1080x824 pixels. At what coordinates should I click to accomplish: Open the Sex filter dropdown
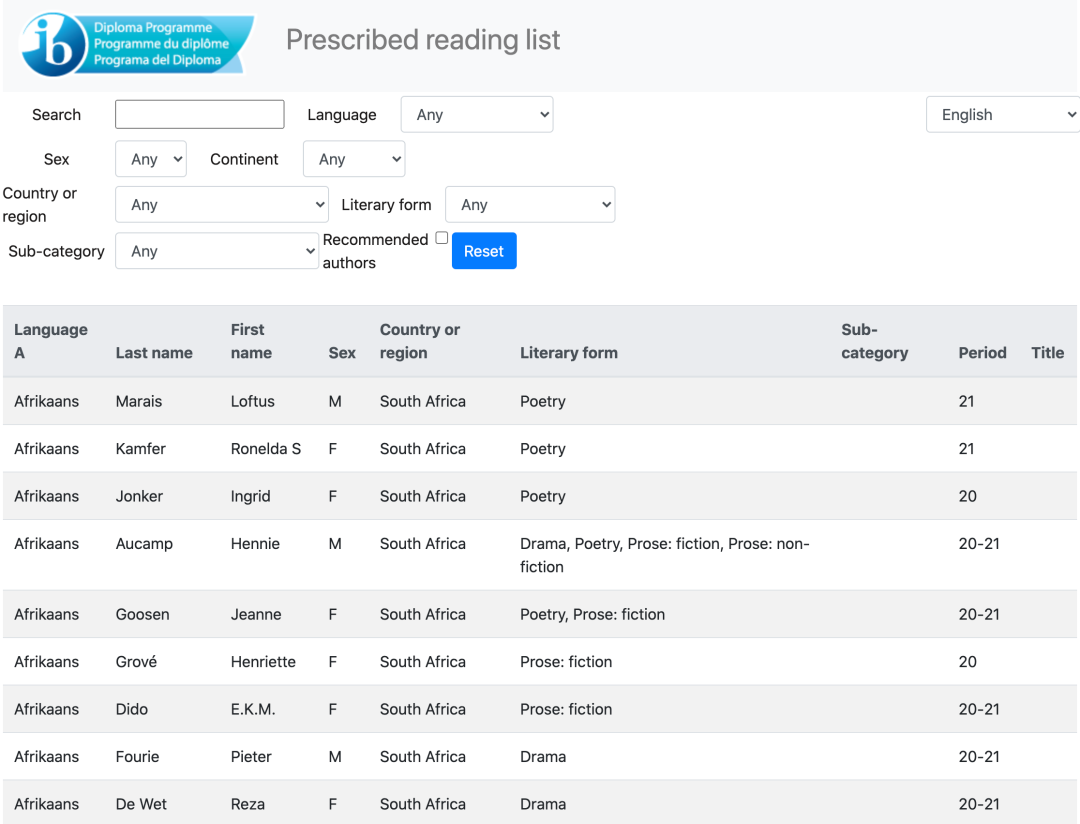[151, 159]
